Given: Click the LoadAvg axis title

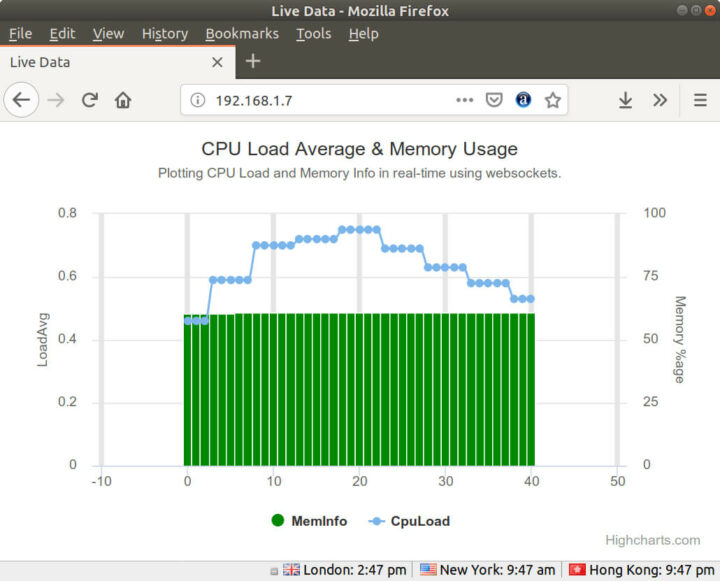Looking at the screenshot, I should (42, 339).
